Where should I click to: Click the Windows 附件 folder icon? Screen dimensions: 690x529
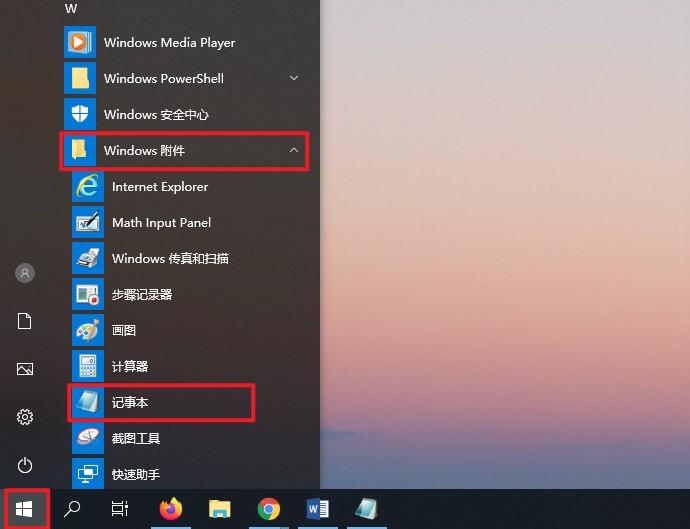click(80, 151)
